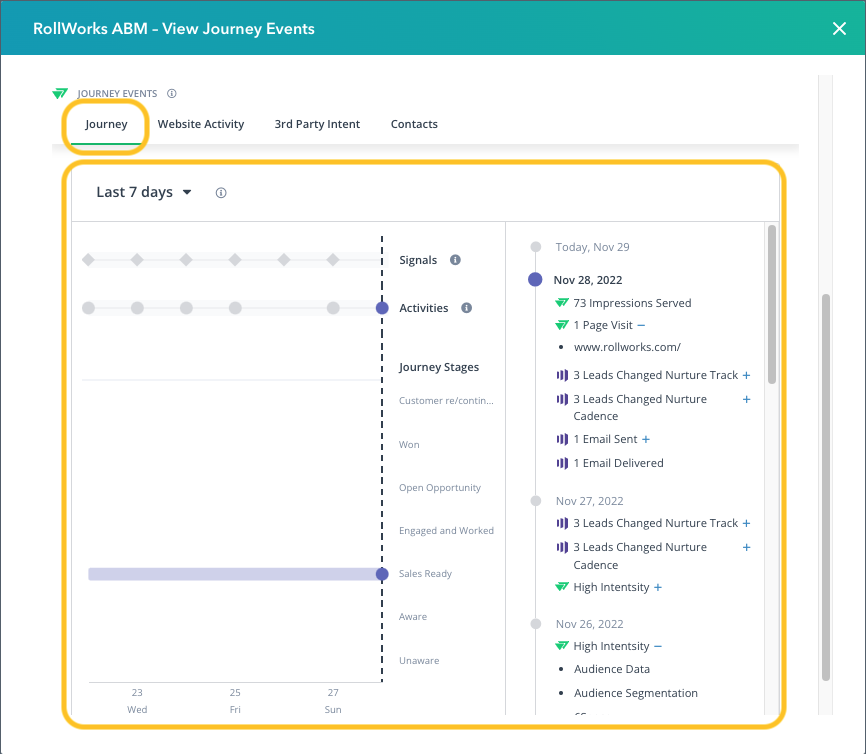Click icon beside Nov 27 Nurture Track entry
Viewport: 866px width, 754px height.
tap(562, 523)
